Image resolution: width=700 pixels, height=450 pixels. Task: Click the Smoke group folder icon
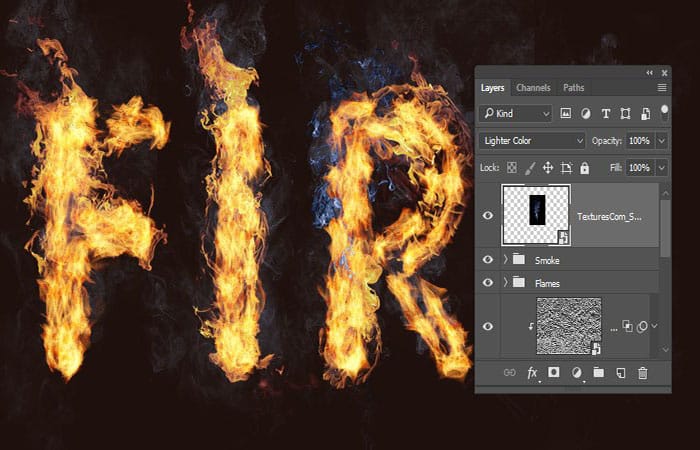[x=518, y=259]
